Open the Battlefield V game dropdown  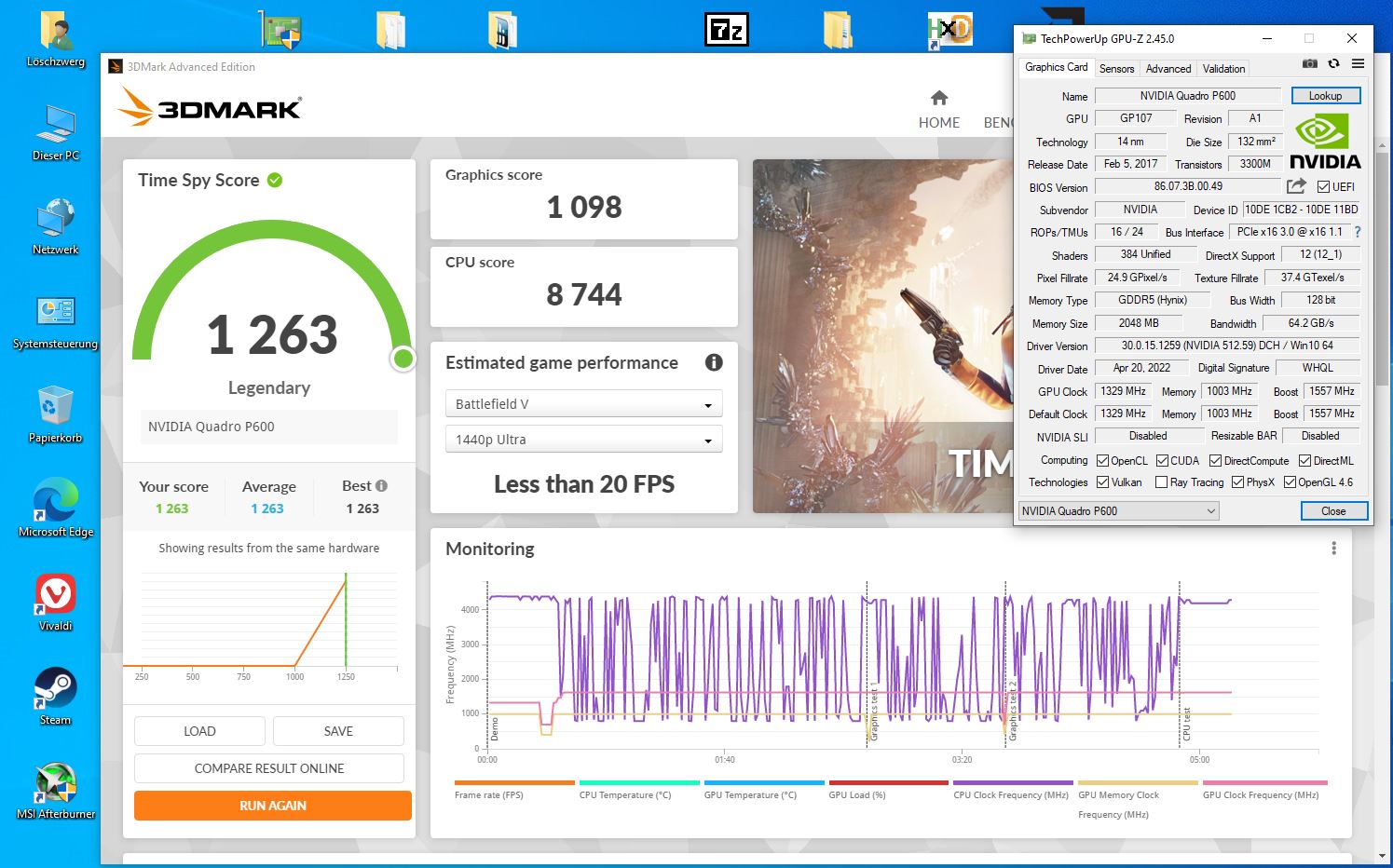coord(583,403)
